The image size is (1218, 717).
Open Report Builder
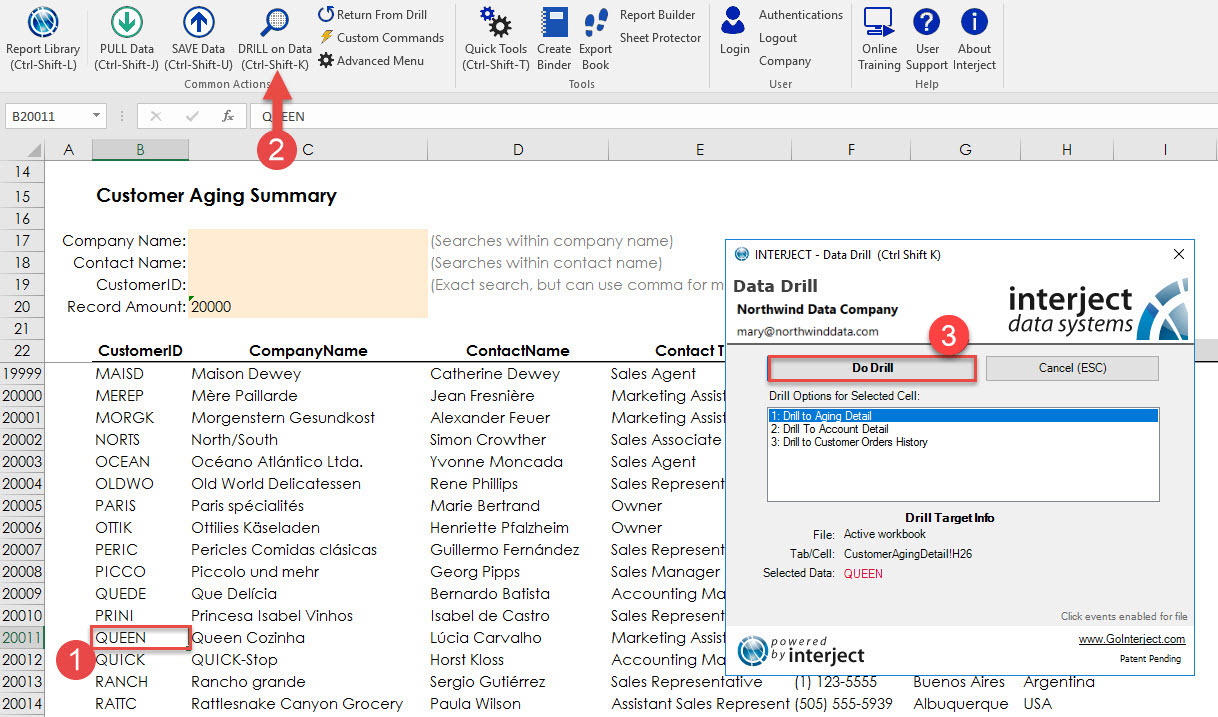pos(657,15)
